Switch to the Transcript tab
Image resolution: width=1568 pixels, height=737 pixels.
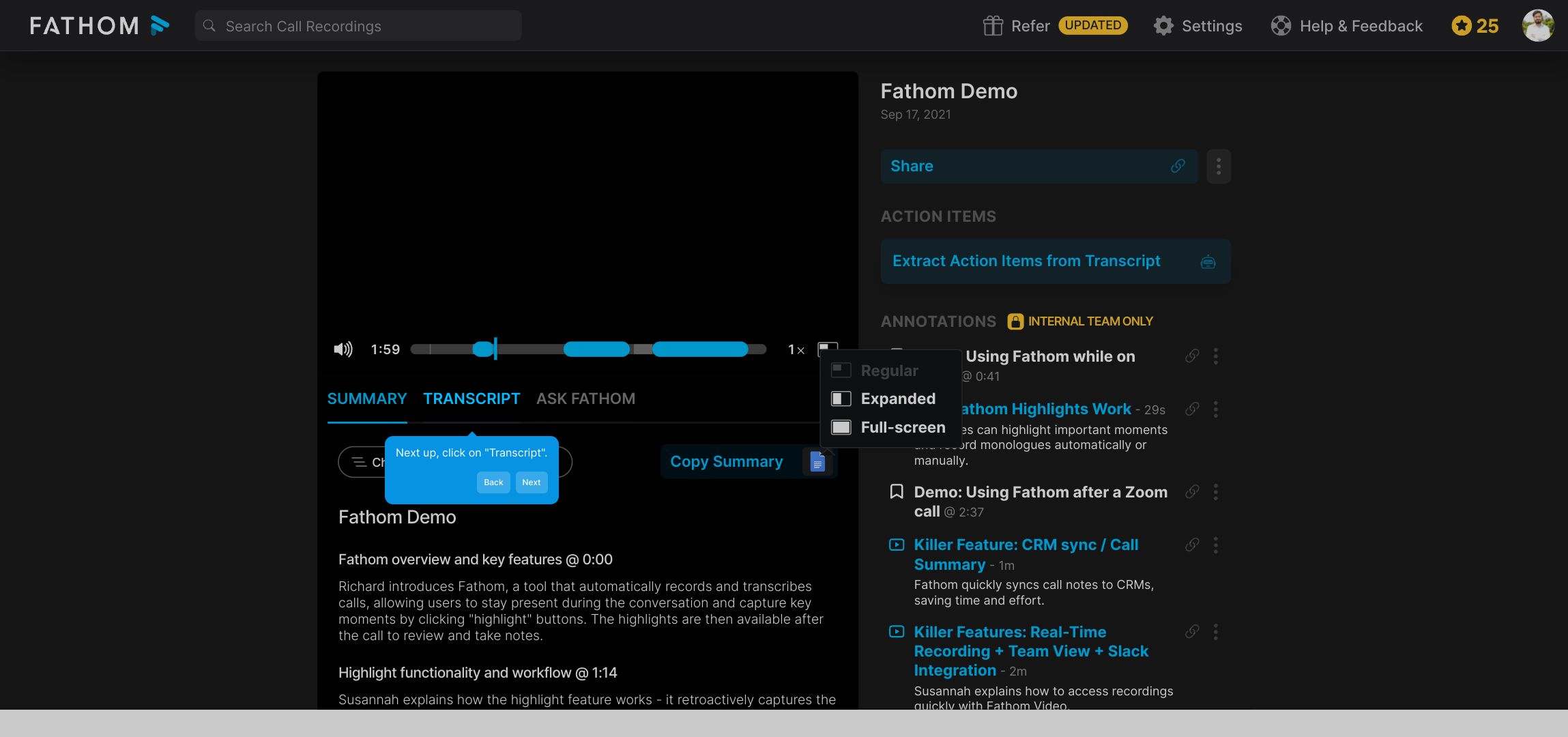click(471, 399)
